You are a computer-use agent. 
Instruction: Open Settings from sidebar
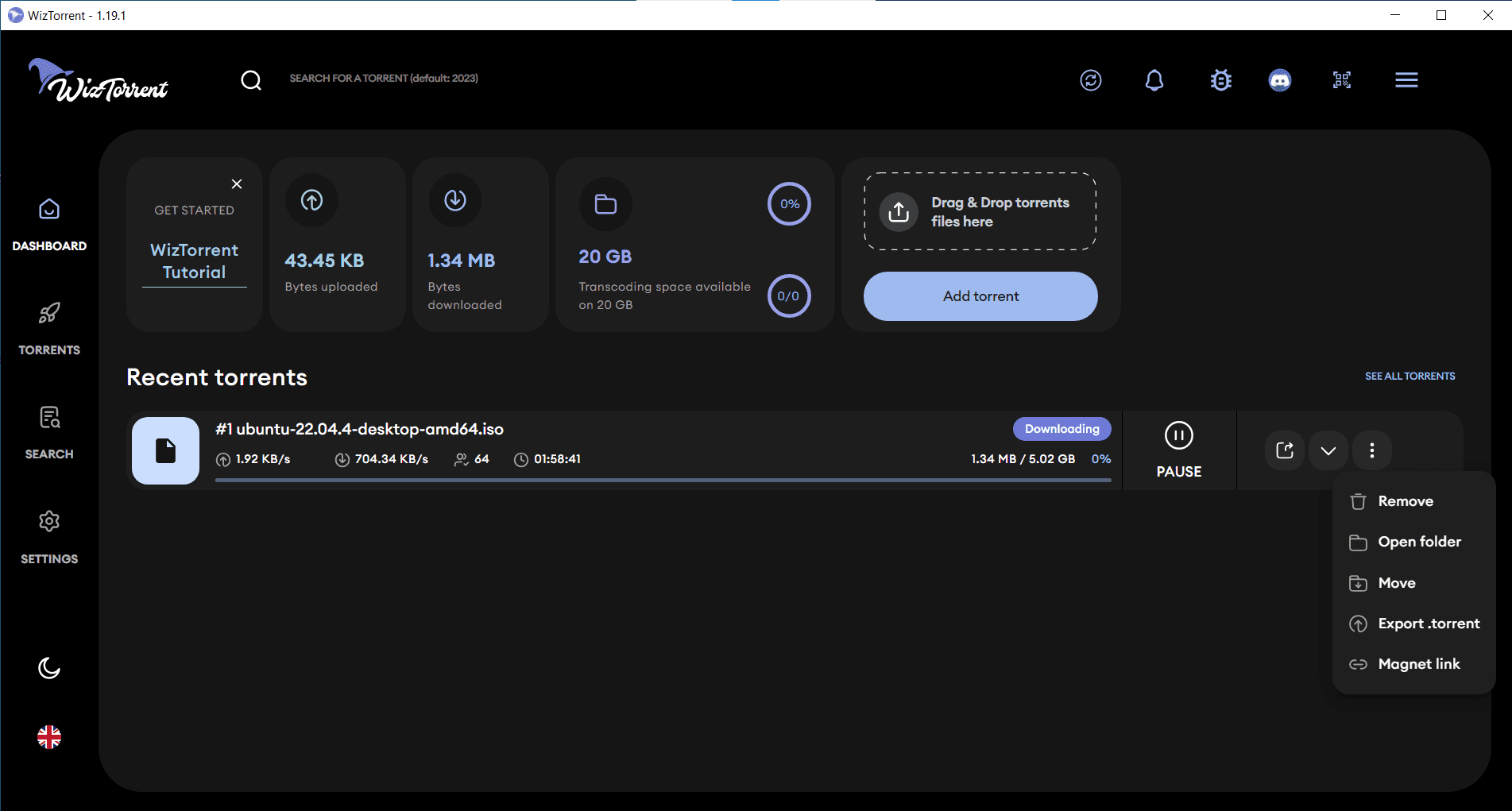coord(49,538)
